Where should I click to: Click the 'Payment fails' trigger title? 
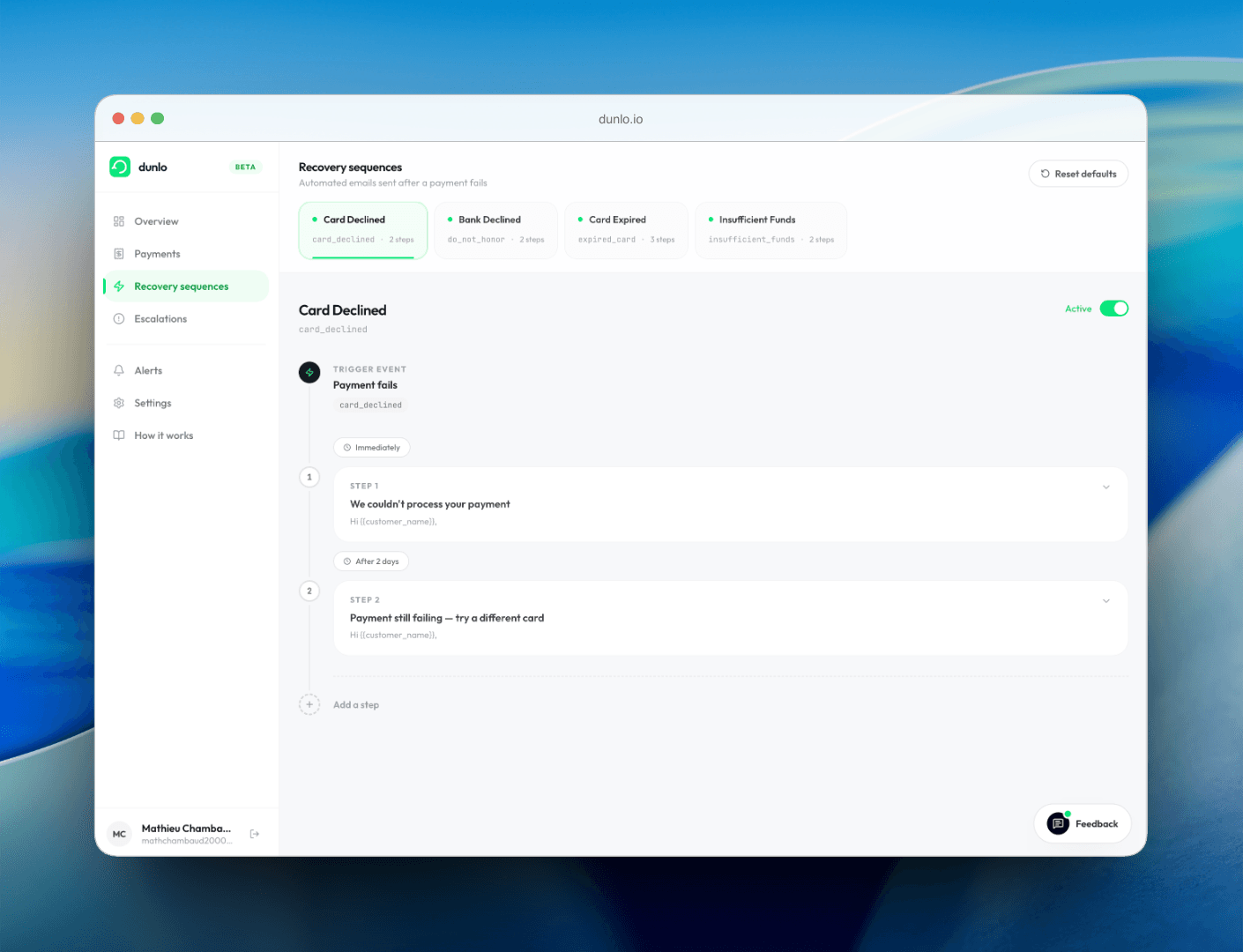click(365, 385)
